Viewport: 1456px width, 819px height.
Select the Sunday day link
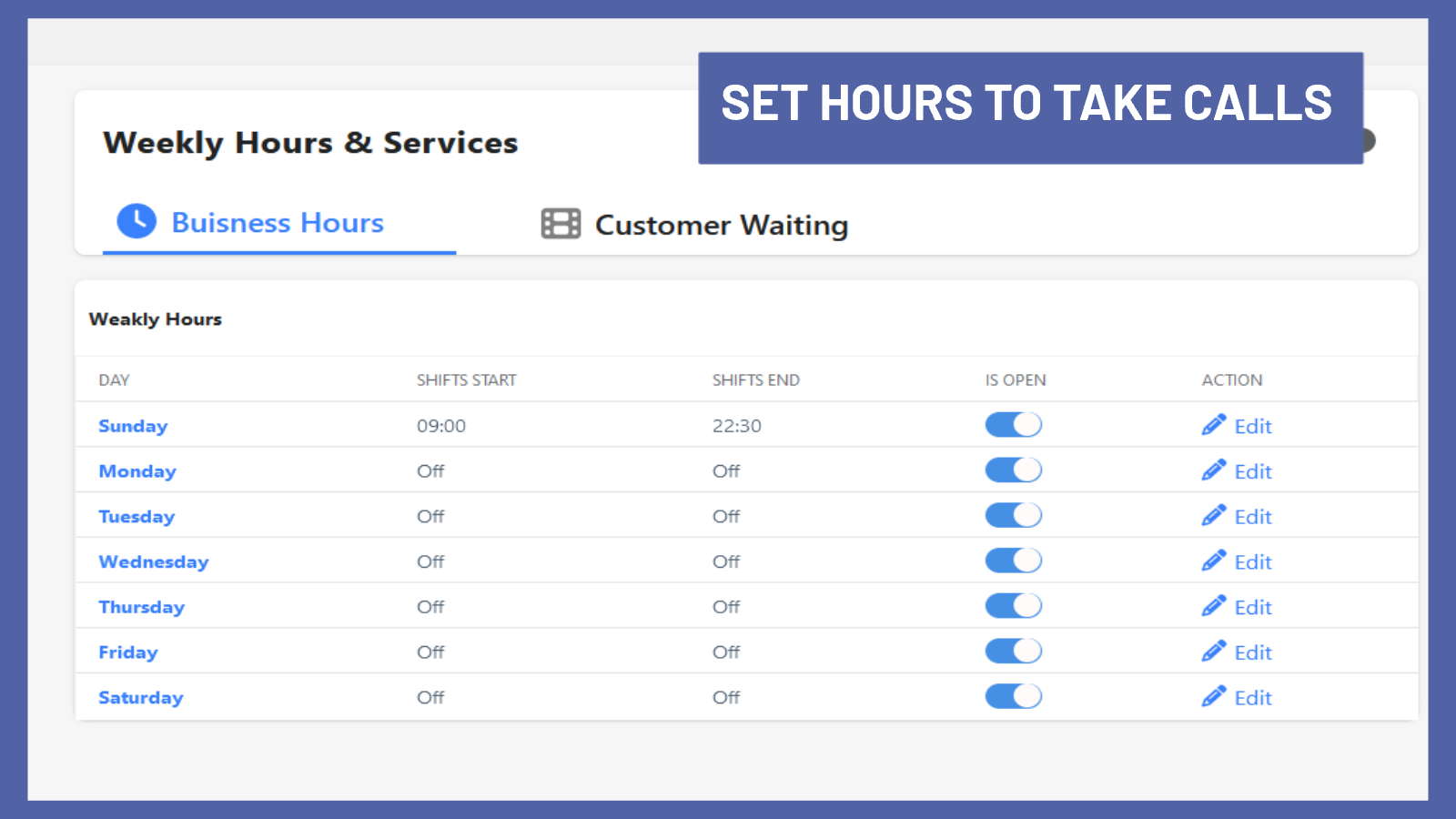pos(133,425)
